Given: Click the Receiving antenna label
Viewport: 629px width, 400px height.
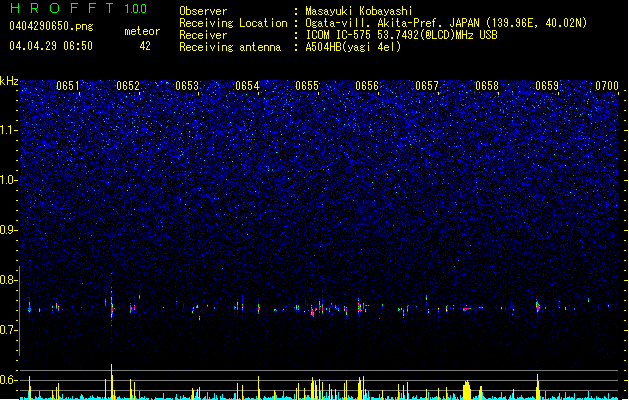Looking at the screenshot, I should point(230,47).
